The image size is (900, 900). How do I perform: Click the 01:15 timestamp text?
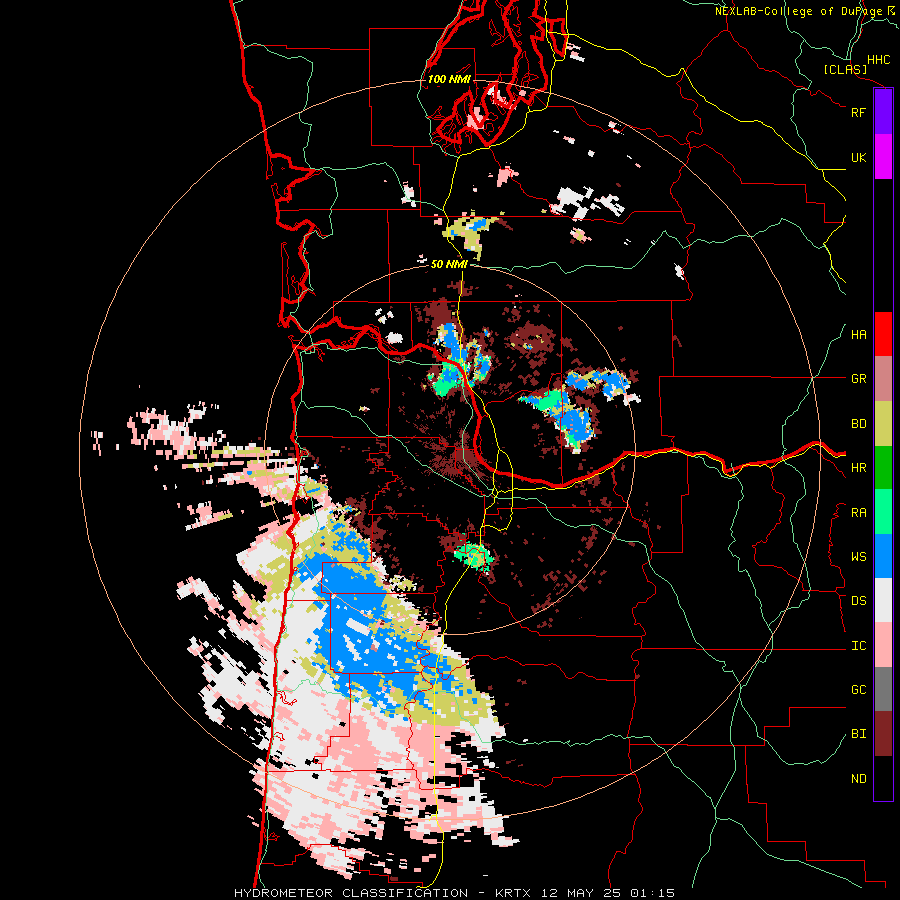tap(652, 893)
